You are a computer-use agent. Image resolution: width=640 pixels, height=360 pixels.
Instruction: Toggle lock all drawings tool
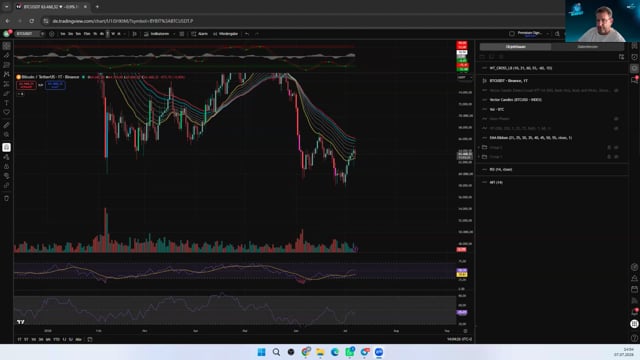click(7, 167)
